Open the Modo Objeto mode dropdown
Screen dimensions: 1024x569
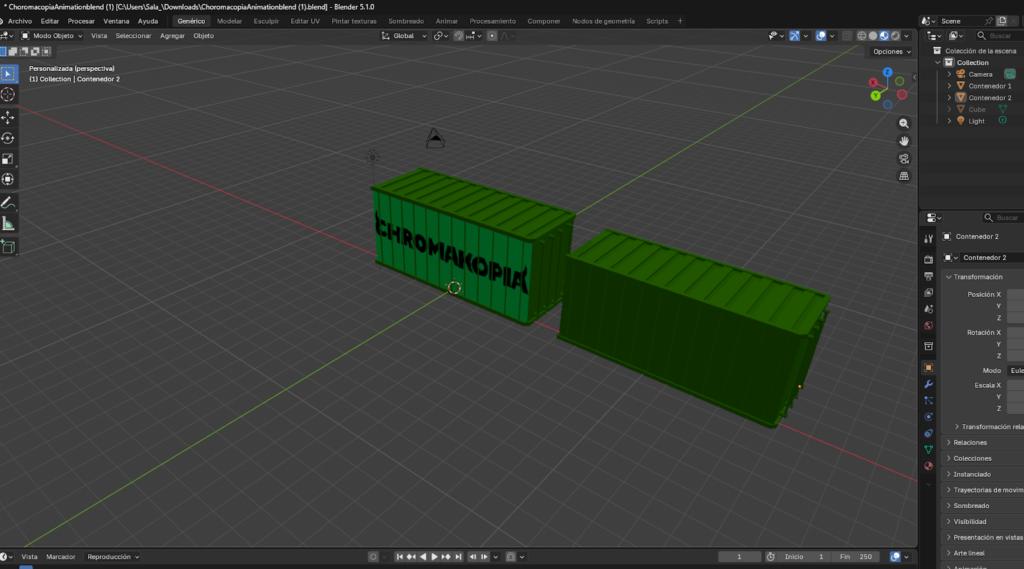(x=52, y=36)
